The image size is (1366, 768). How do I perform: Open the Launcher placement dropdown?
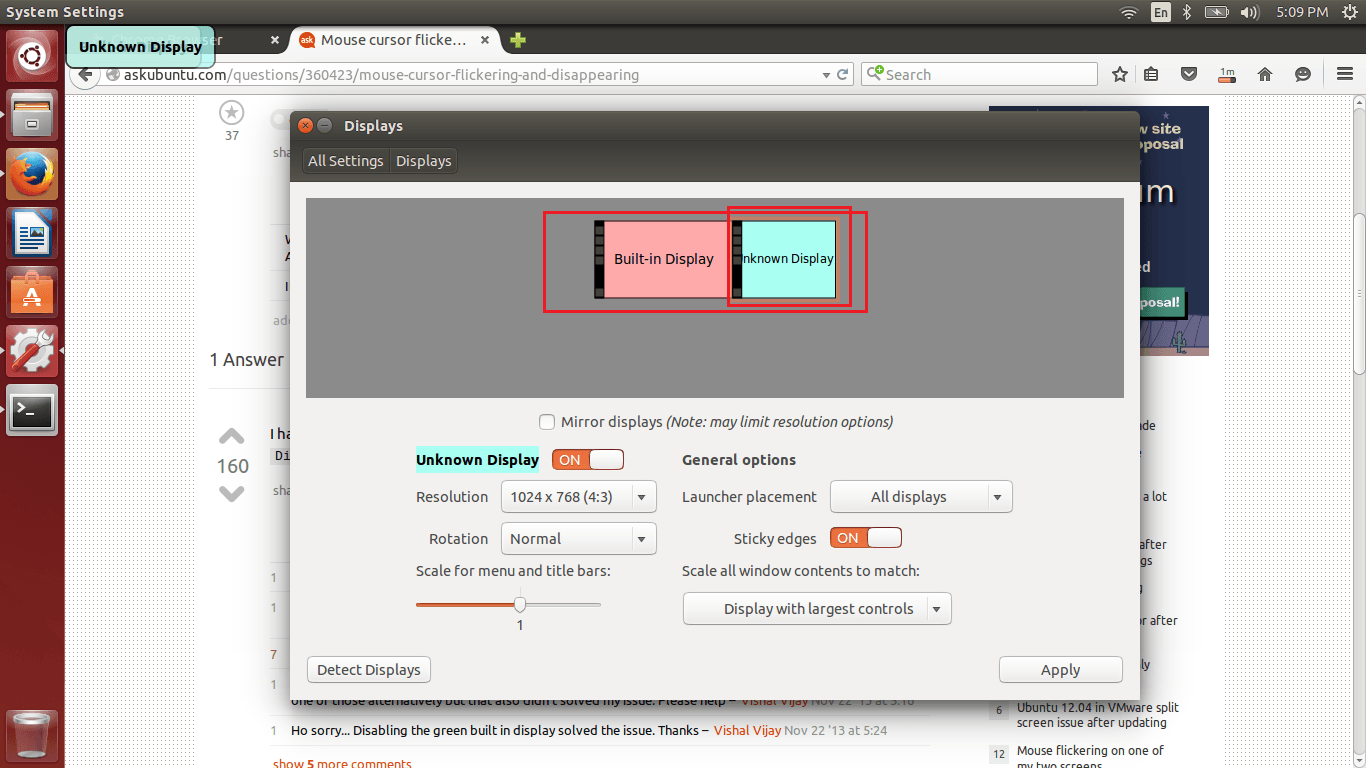pyautogui.click(x=920, y=496)
